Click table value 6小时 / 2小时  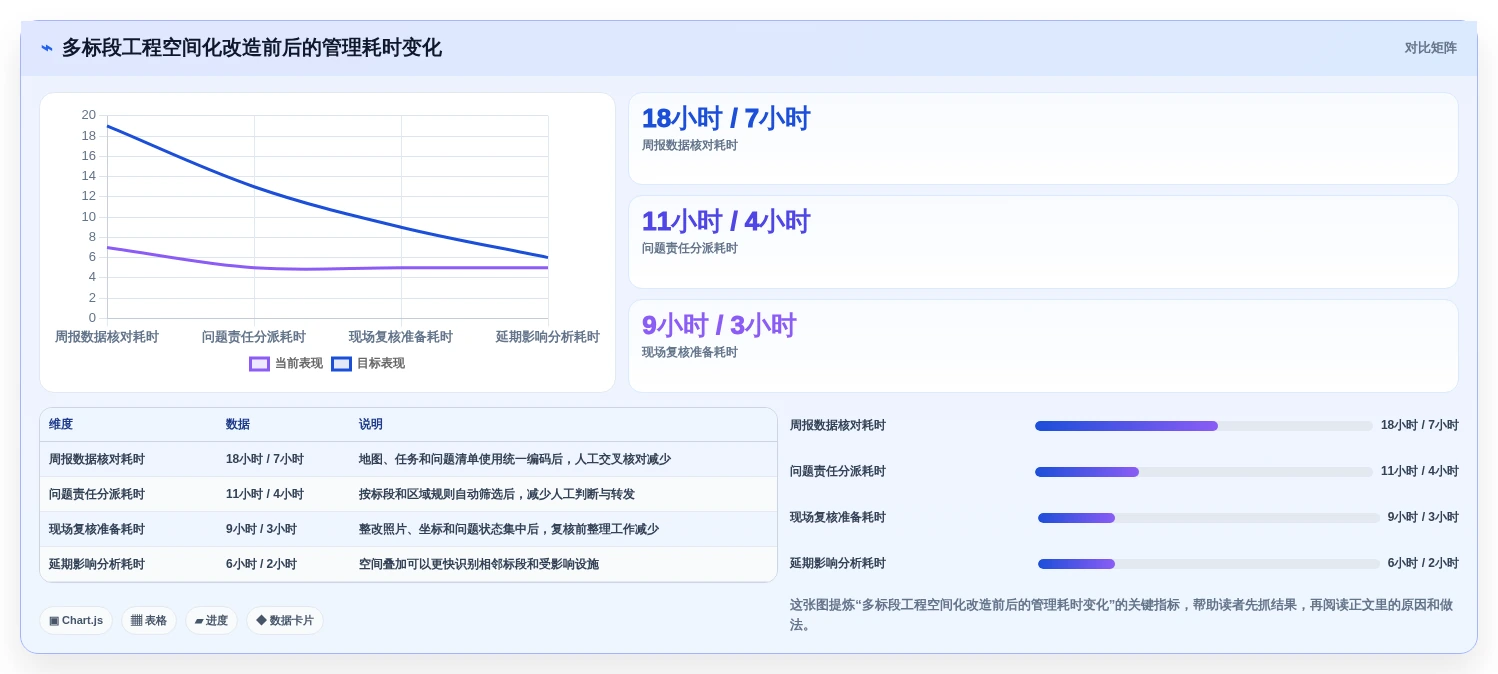(x=261, y=565)
